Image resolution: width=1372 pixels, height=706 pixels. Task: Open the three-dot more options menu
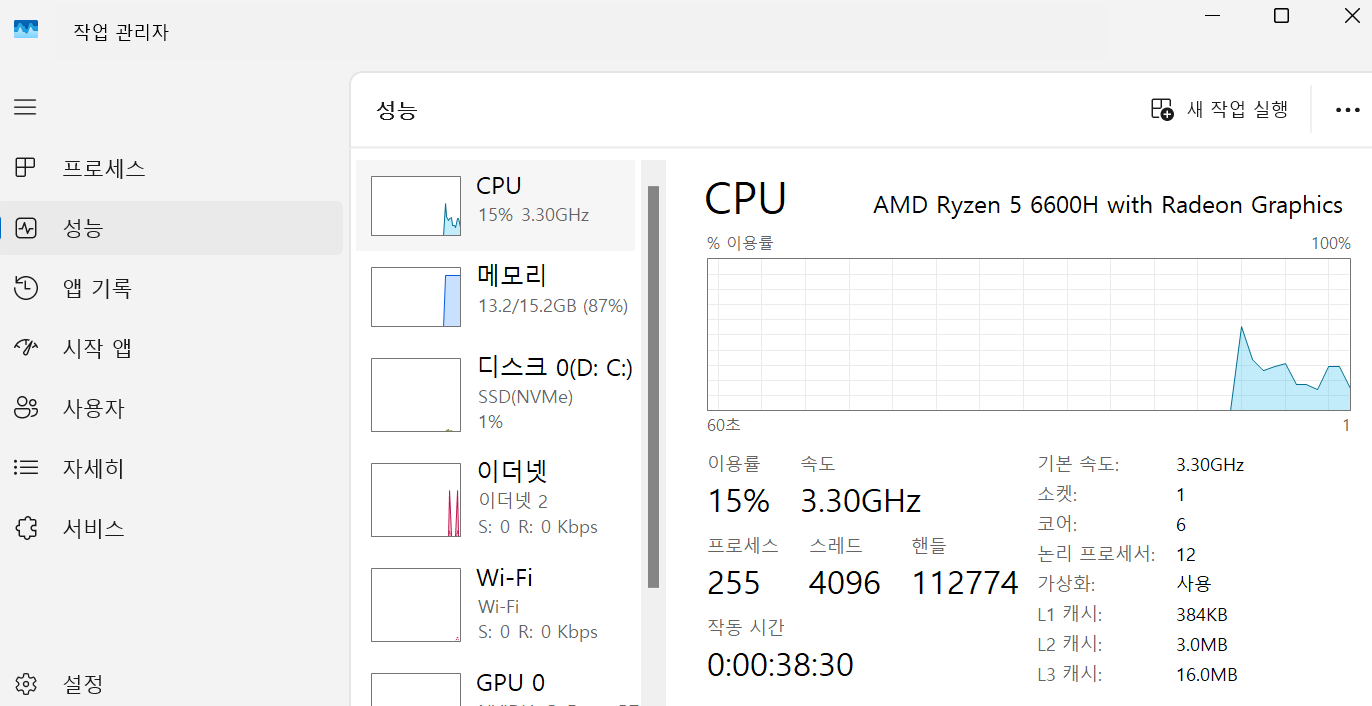(1347, 110)
